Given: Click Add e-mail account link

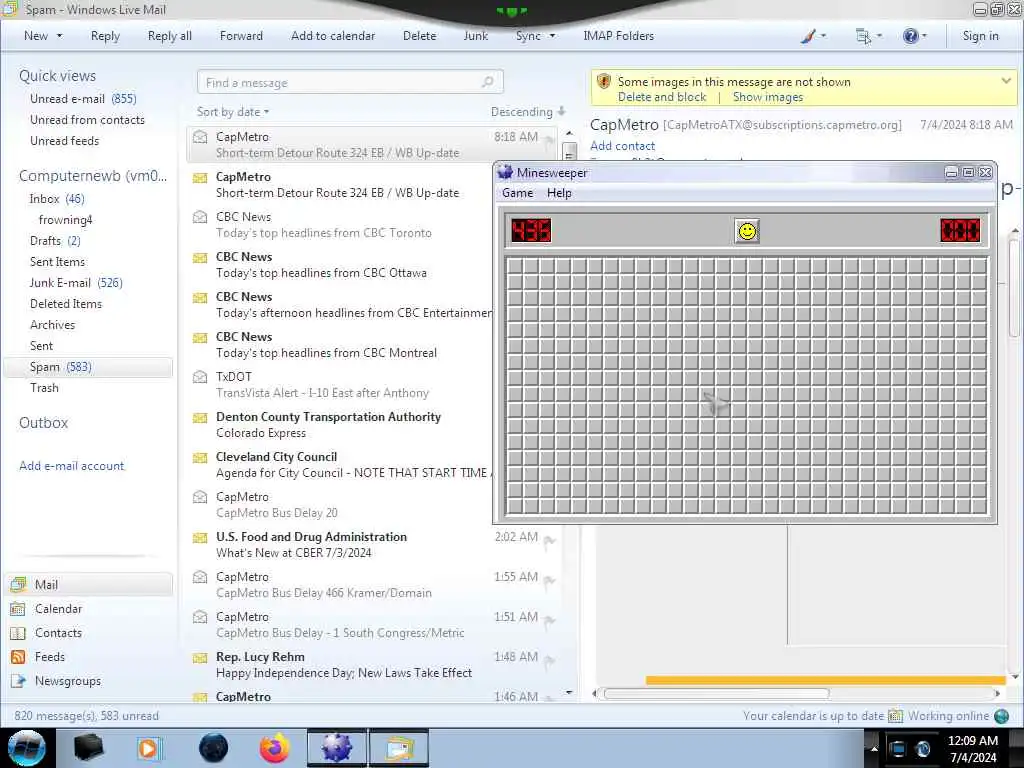Looking at the screenshot, I should [x=71, y=466].
